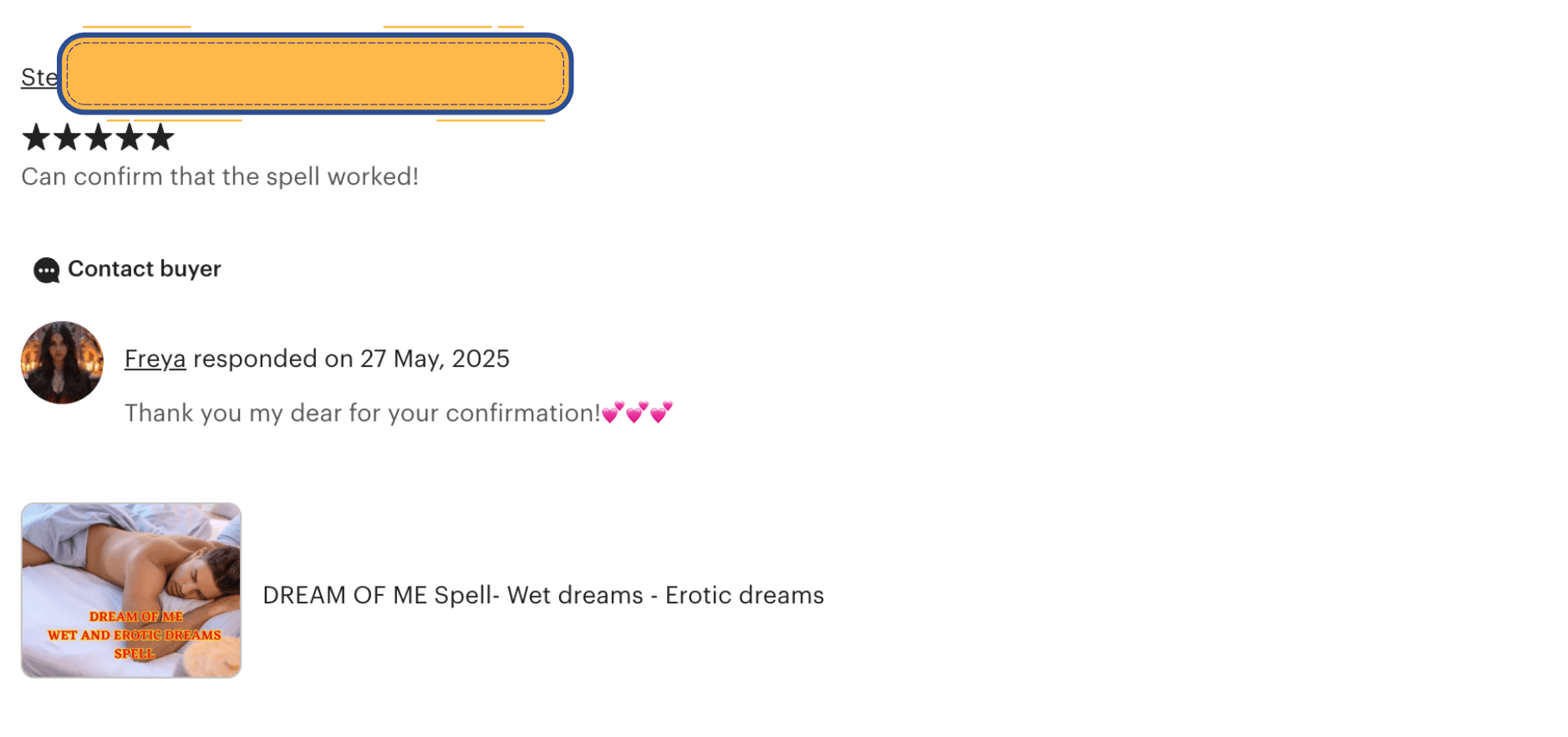The image size is (1568, 737).
Task: Click the orange highlighted redaction box
Action: click(x=315, y=74)
